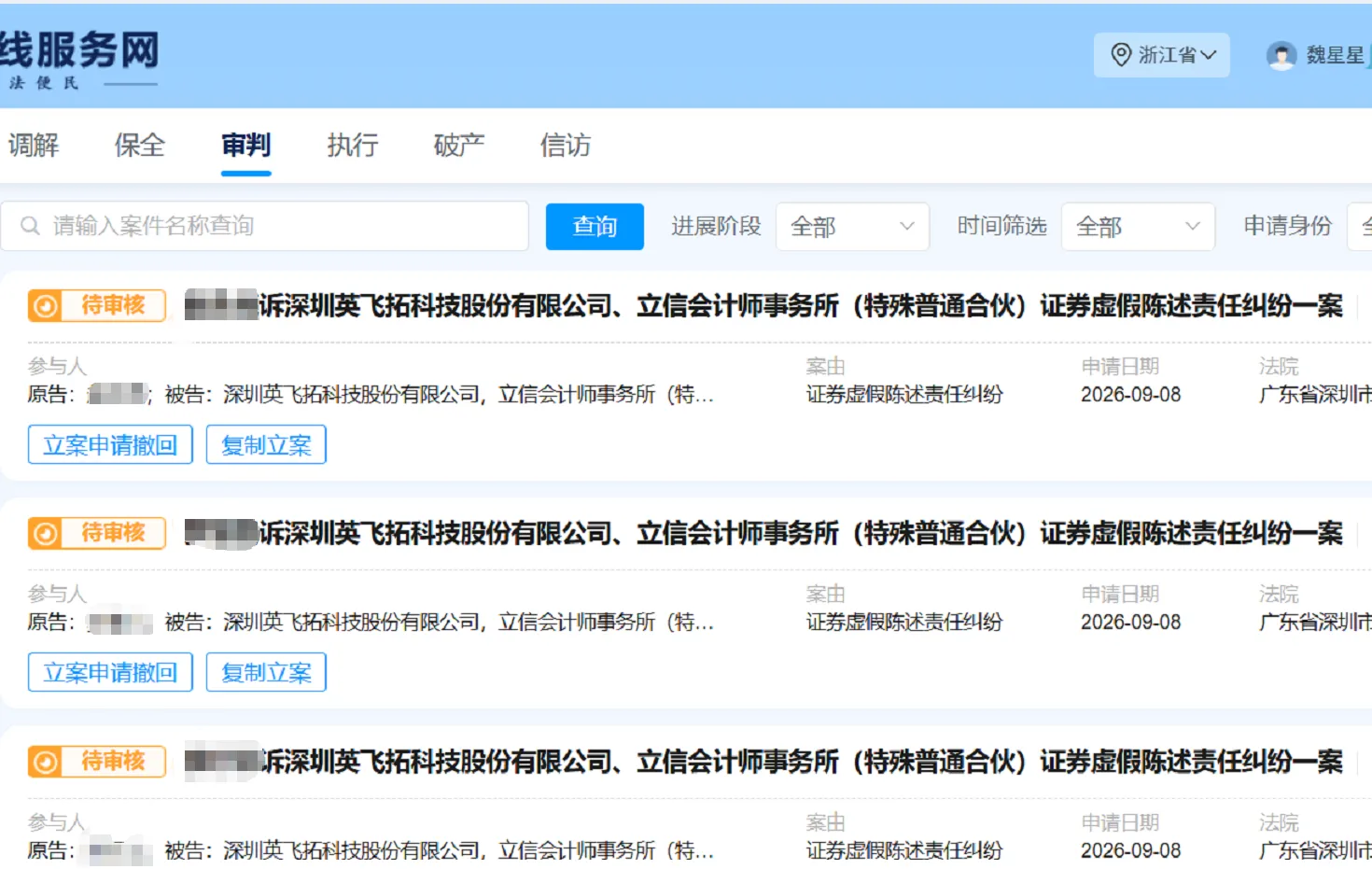1372x869 pixels.
Task: Click the location pin icon beside 浙江省
Action: [1121, 55]
